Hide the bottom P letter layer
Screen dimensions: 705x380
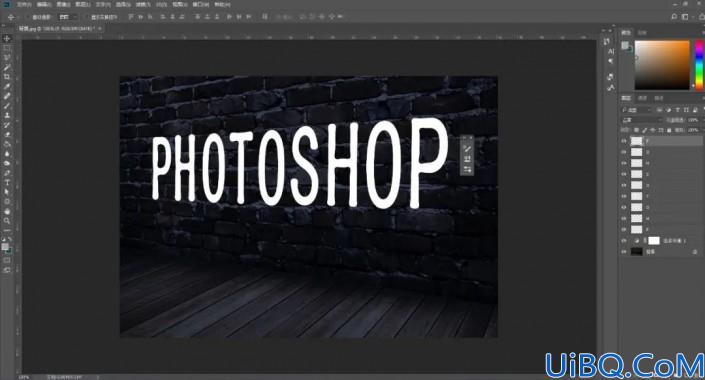point(624,229)
